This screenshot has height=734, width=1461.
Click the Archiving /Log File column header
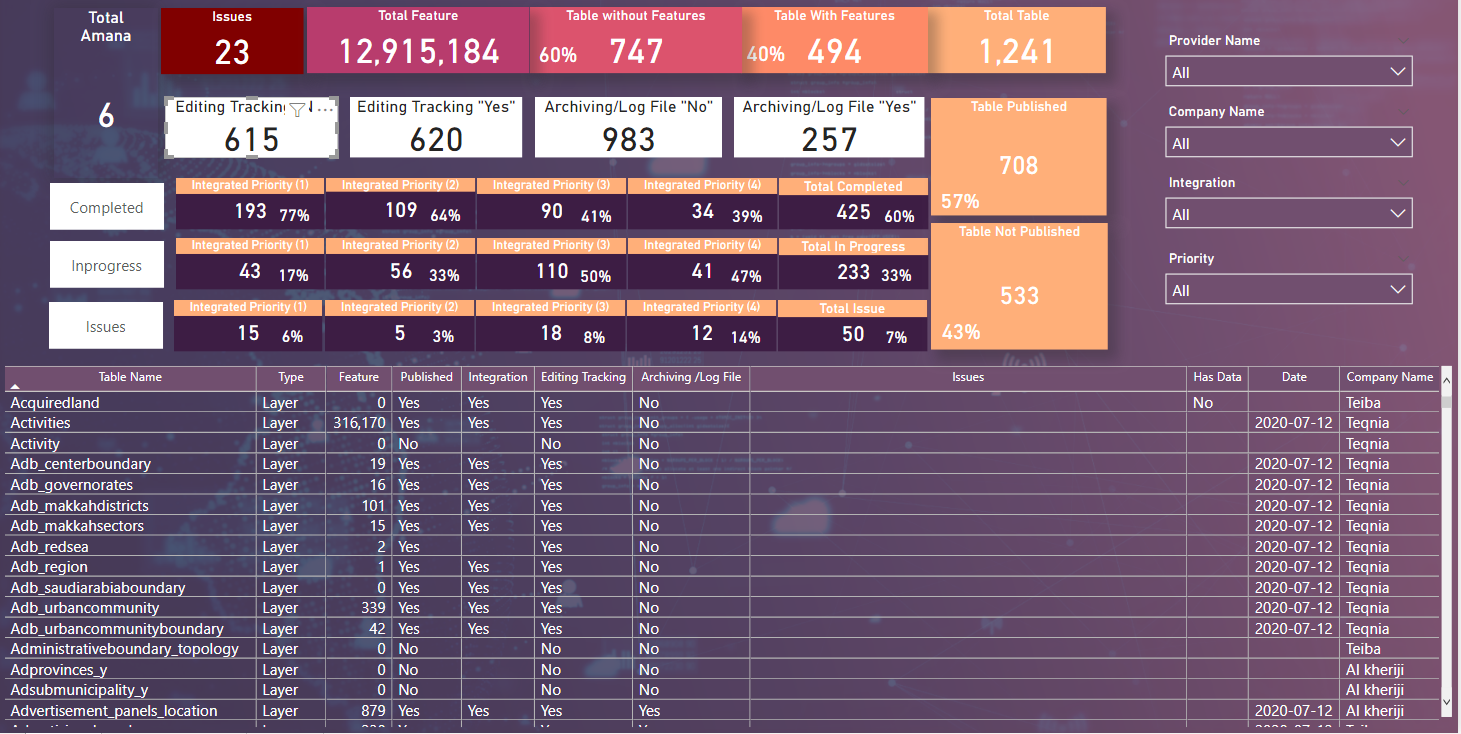(x=692, y=377)
